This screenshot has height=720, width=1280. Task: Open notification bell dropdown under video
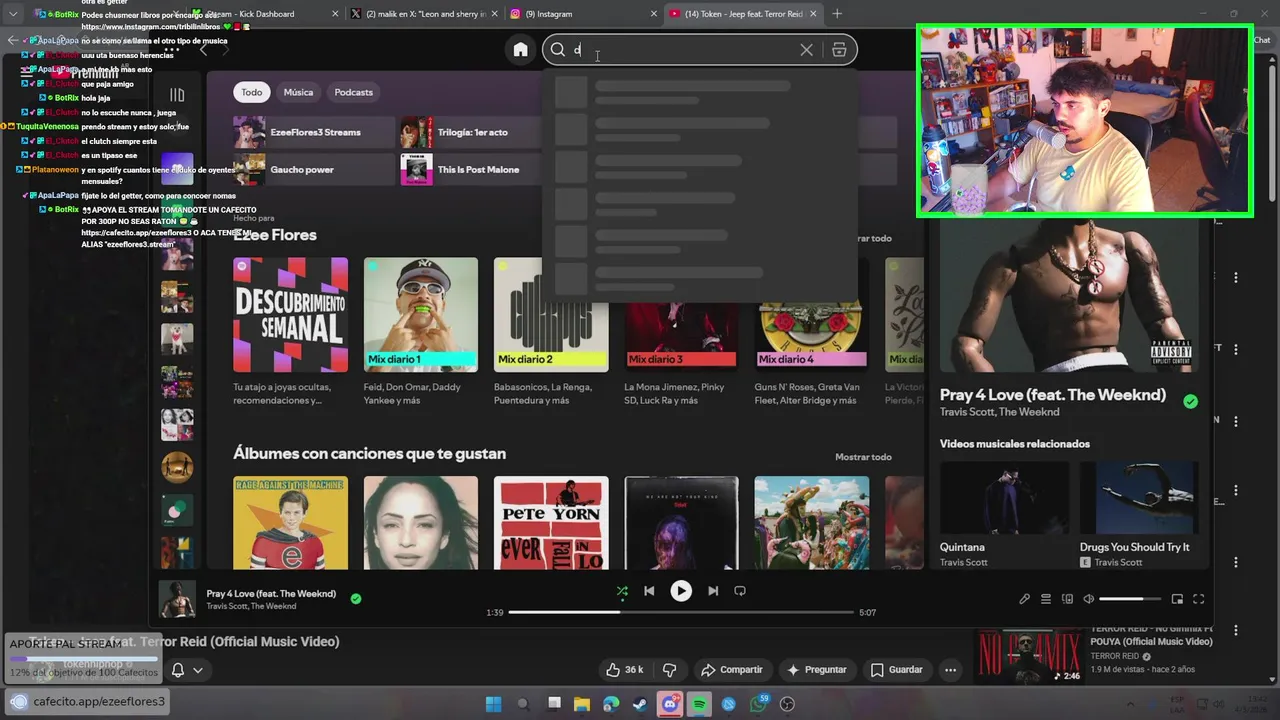(187, 670)
